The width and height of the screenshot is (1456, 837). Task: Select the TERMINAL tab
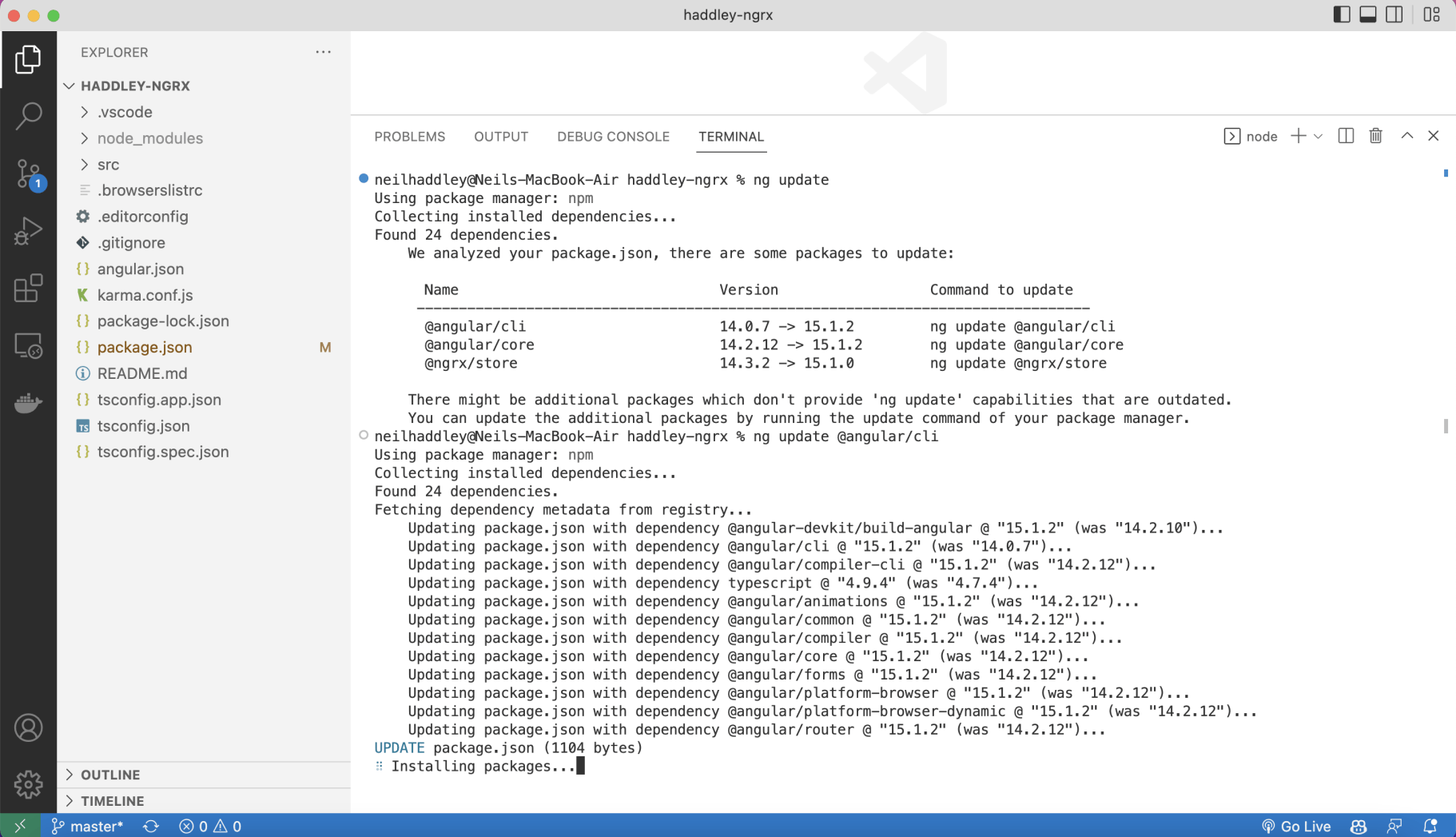[731, 137]
